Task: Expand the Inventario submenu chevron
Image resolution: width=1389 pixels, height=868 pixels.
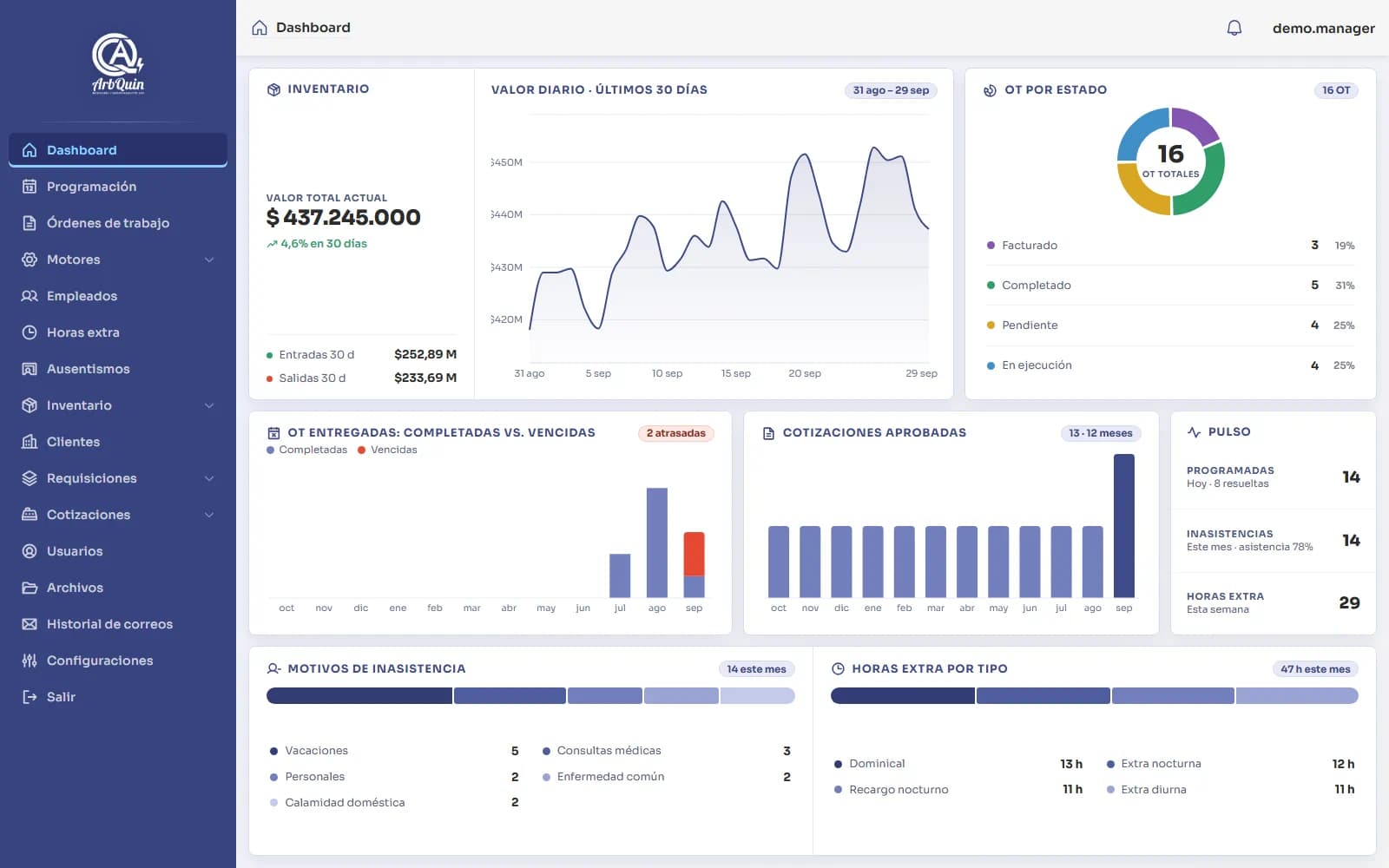Action: (209, 405)
